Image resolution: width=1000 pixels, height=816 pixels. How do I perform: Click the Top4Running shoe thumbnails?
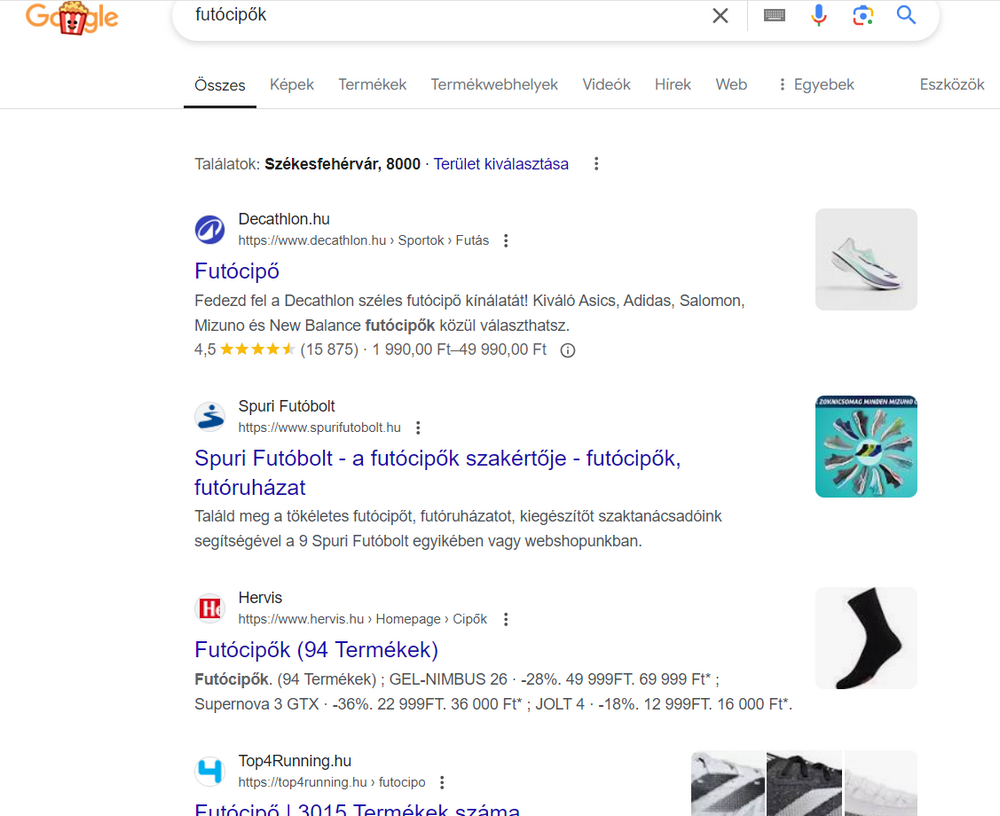point(804,783)
